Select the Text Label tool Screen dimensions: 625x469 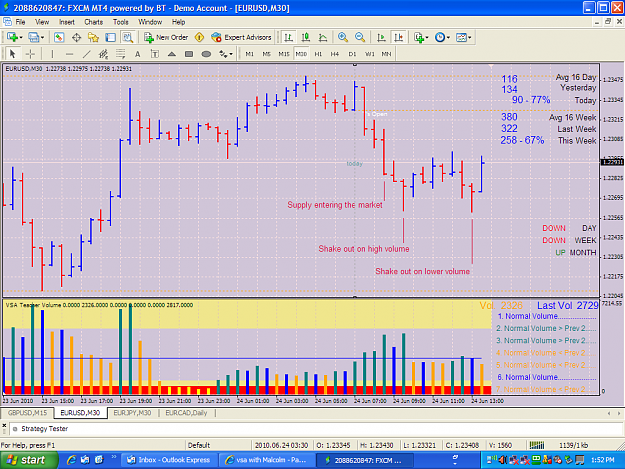coord(155,54)
